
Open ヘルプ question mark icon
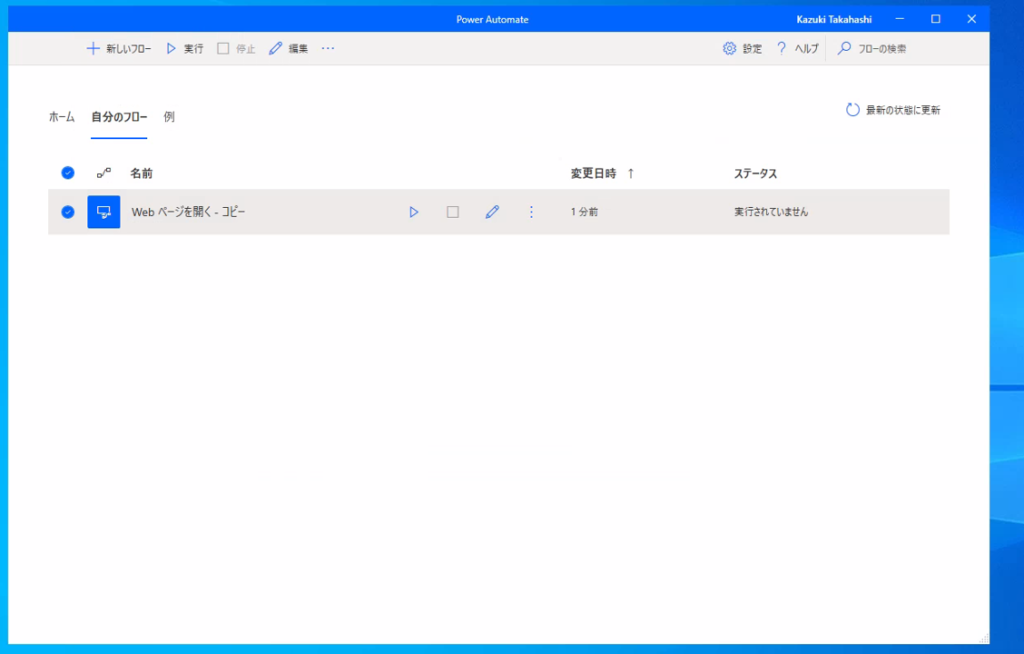point(782,48)
